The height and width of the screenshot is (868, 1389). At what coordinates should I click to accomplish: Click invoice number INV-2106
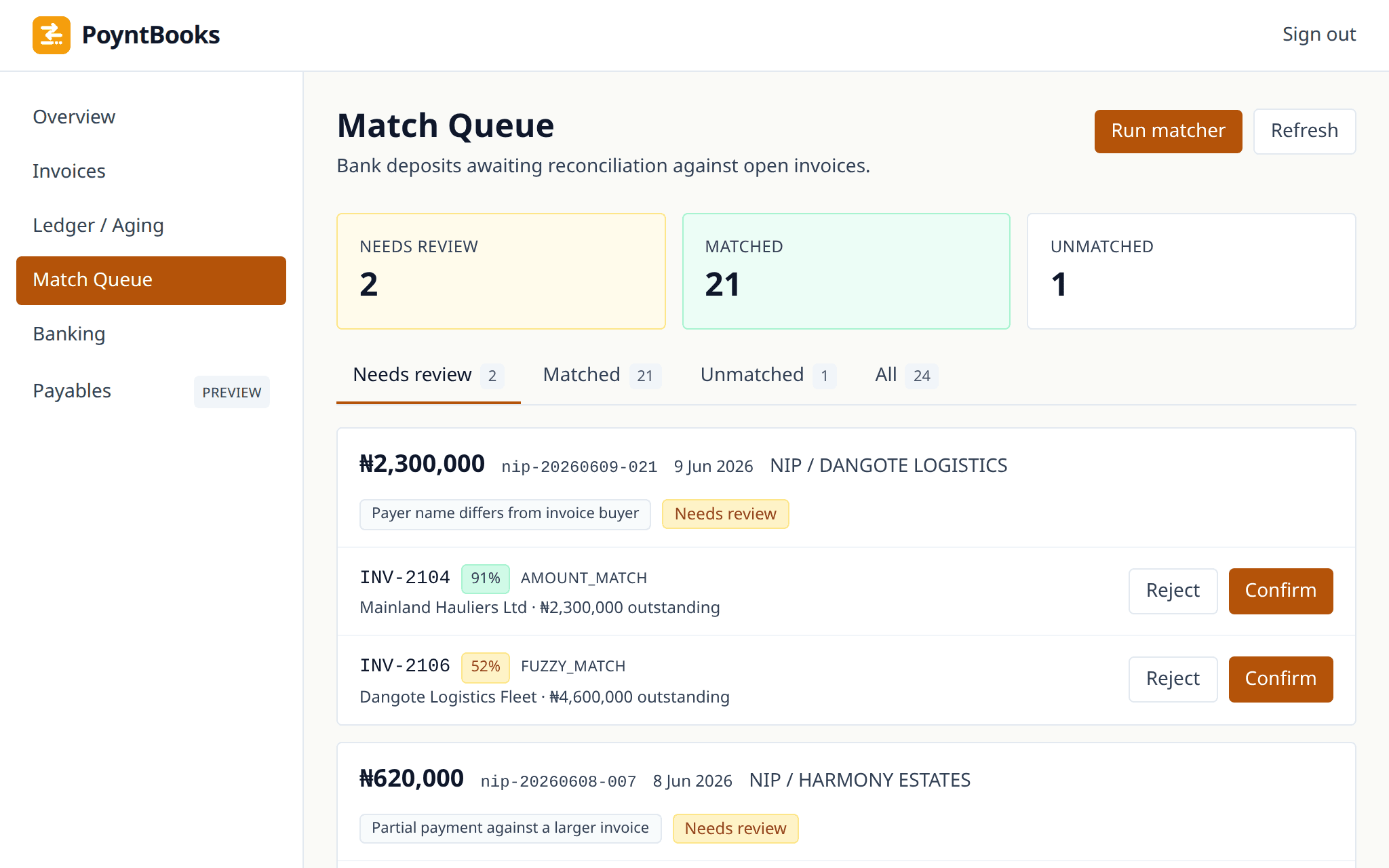(x=405, y=666)
